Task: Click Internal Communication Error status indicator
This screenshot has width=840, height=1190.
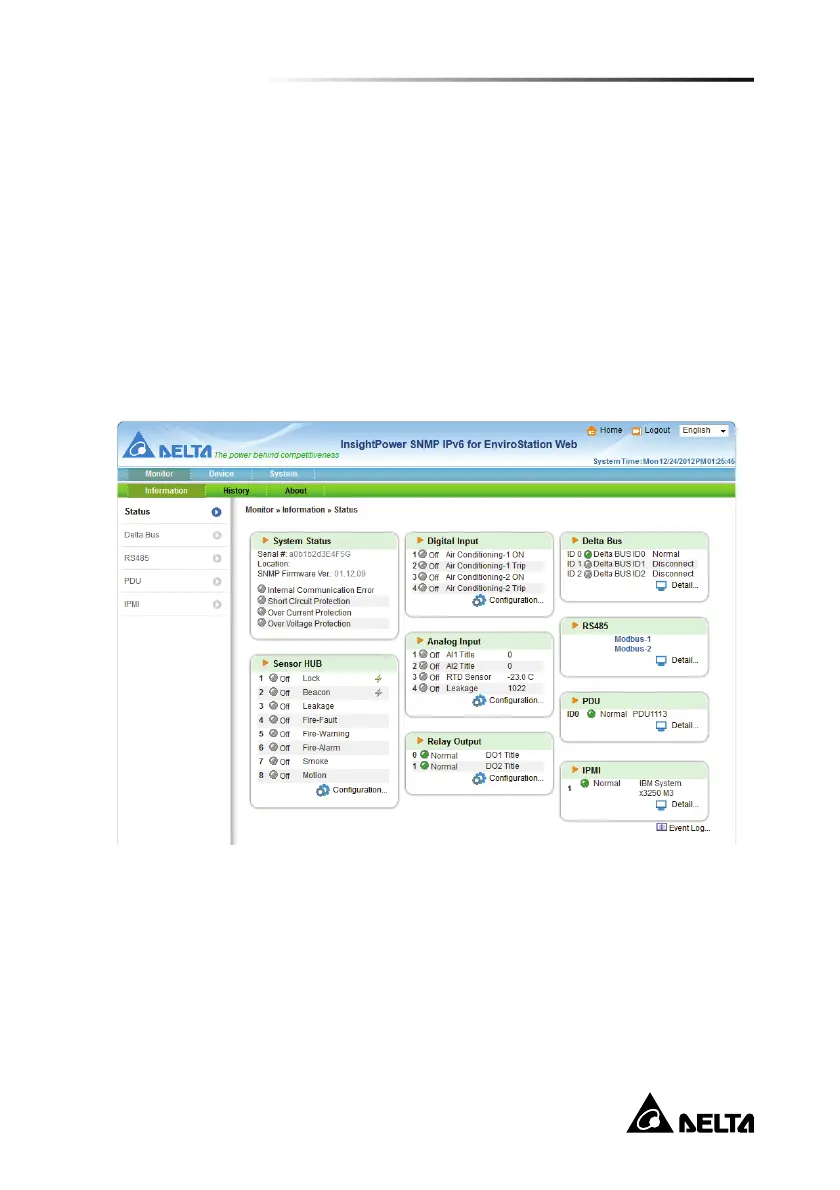Action: (x=262, y=589)
